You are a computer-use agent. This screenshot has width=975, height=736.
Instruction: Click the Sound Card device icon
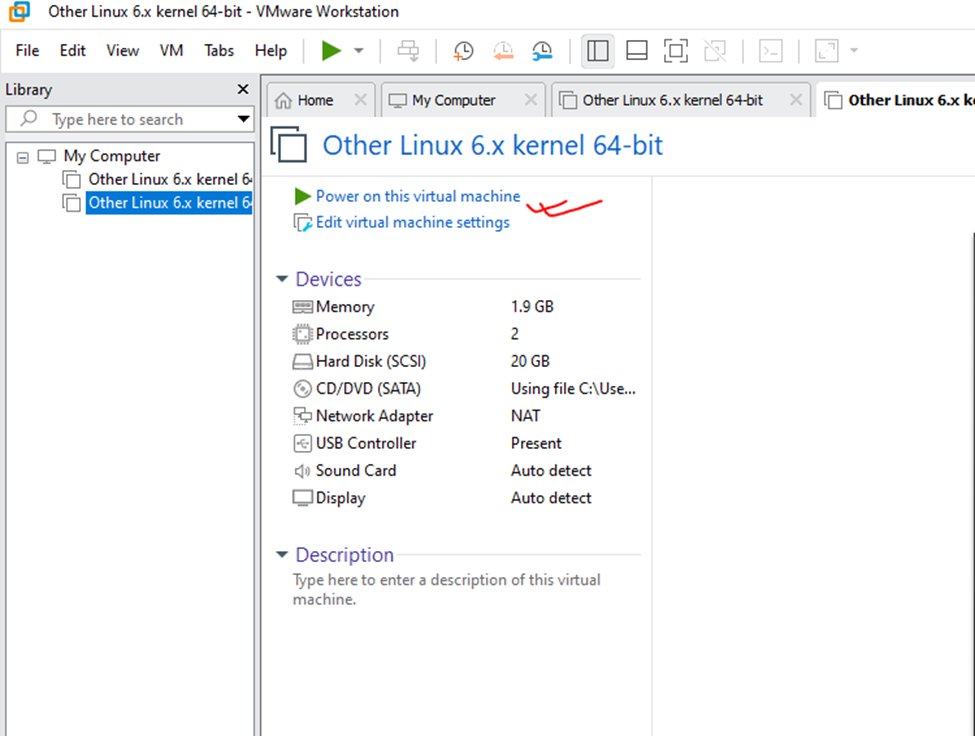coord(302,471)
